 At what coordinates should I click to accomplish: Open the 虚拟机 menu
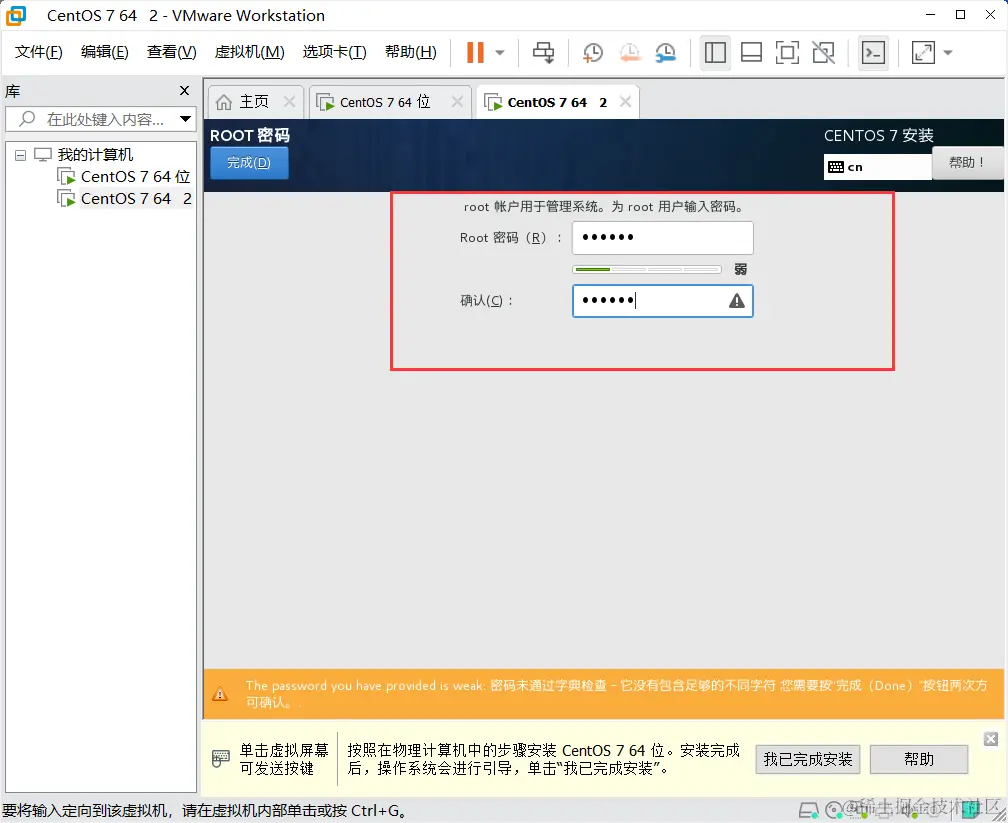point(249,52)
